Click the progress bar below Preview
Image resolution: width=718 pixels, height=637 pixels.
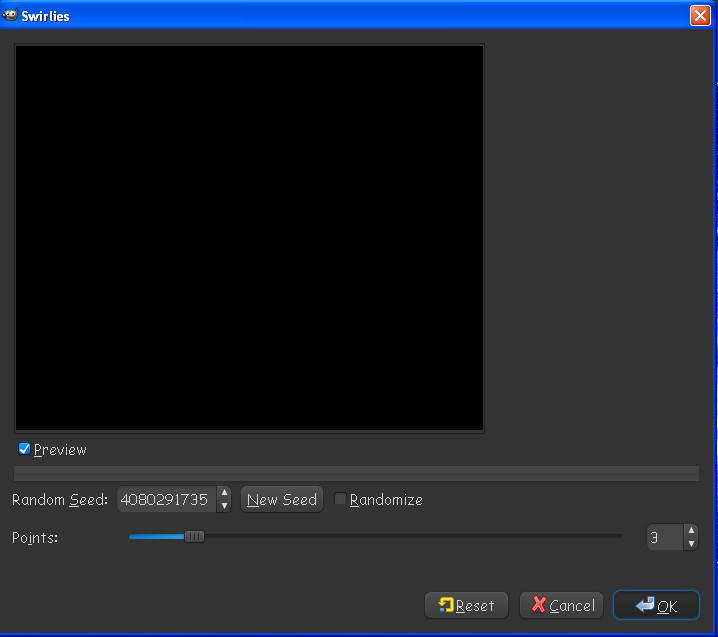coord(355,473)
